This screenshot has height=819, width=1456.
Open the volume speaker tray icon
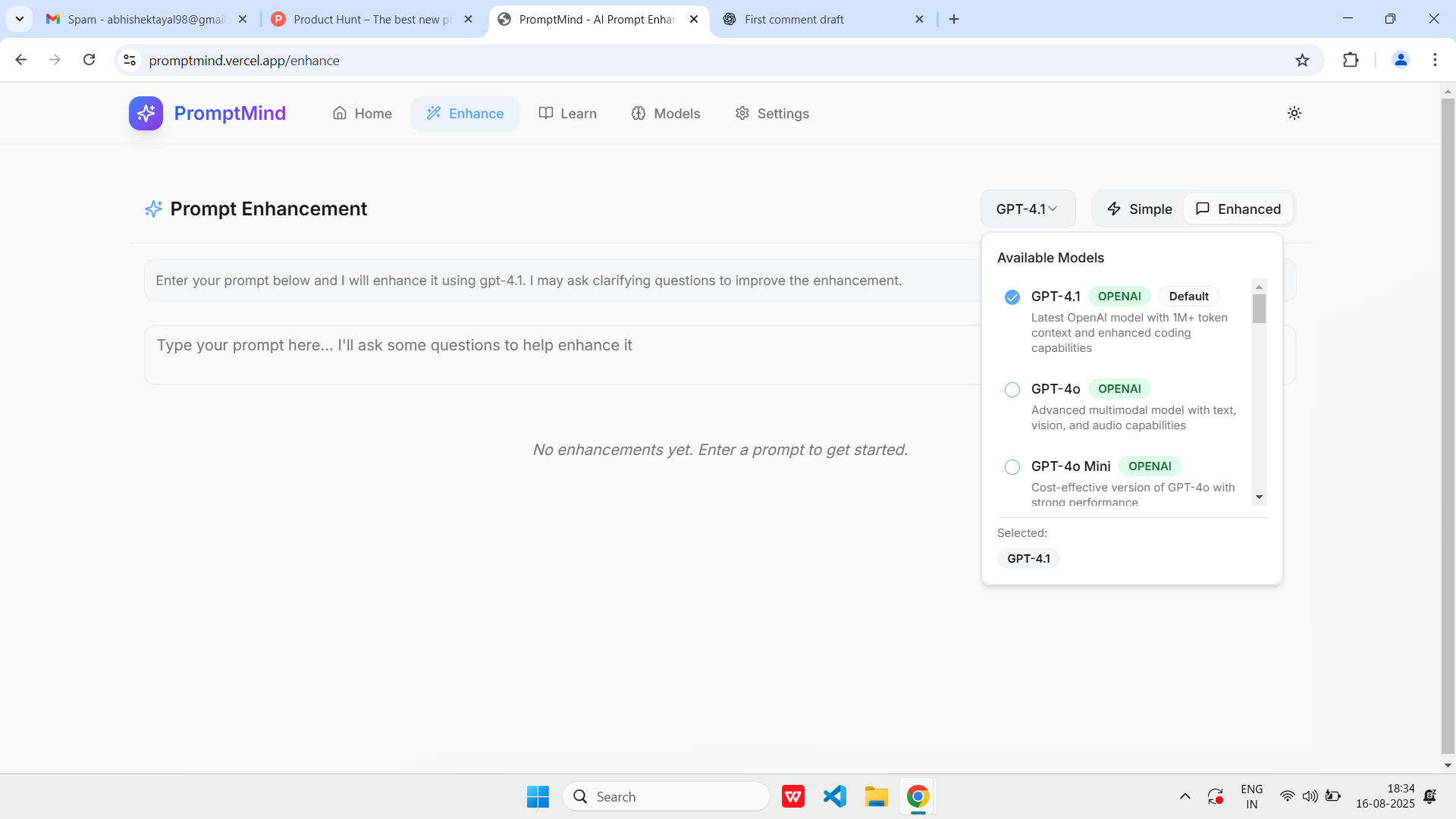tap(1310, 796)
